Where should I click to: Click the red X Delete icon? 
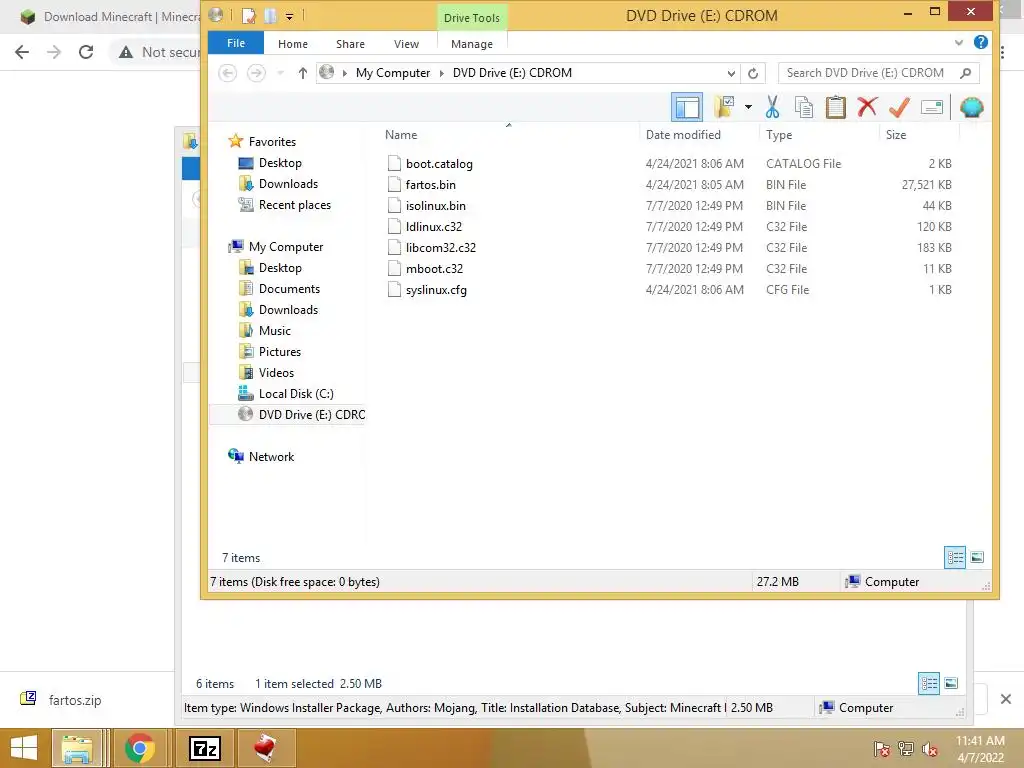(x=867, y=107)
